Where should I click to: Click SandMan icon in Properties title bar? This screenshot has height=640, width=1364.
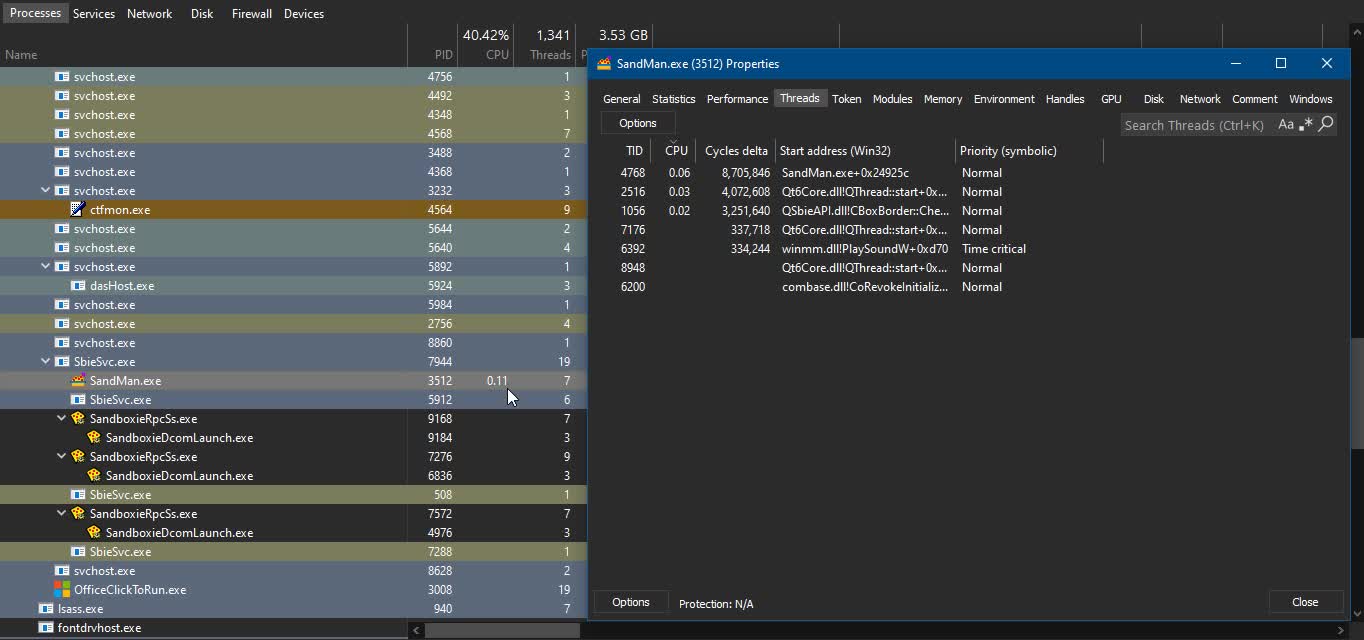click(x=604, y=64)
